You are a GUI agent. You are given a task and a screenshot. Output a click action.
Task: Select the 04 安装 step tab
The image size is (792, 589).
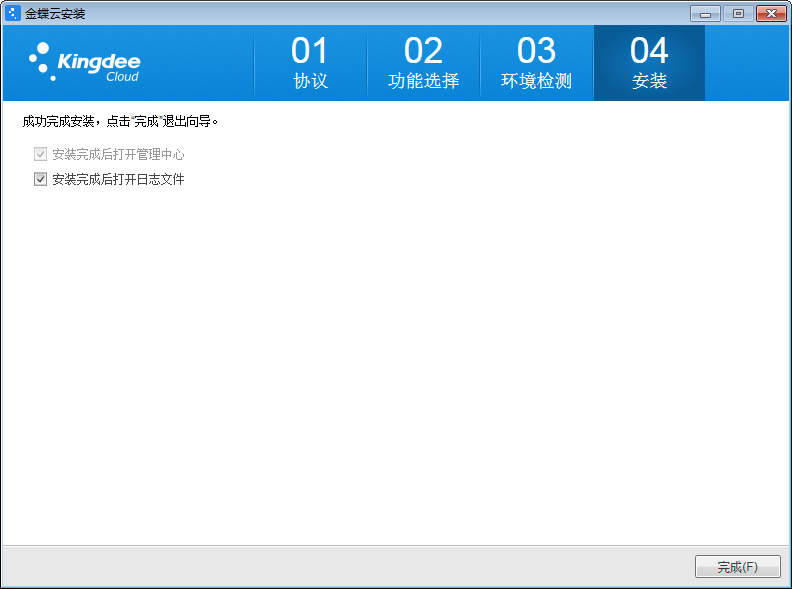(650, 63)
